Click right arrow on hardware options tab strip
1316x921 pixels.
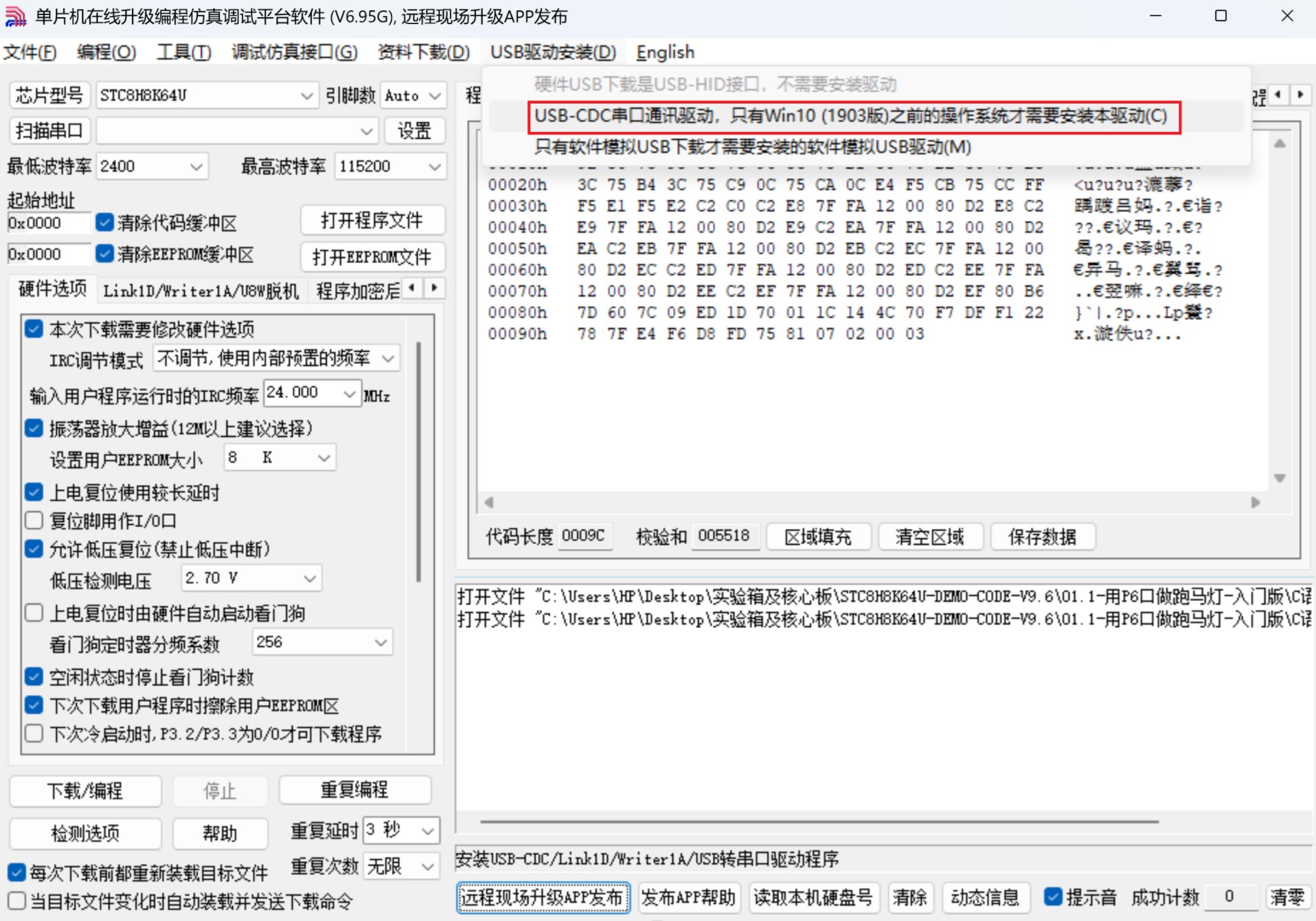[434, 288]
